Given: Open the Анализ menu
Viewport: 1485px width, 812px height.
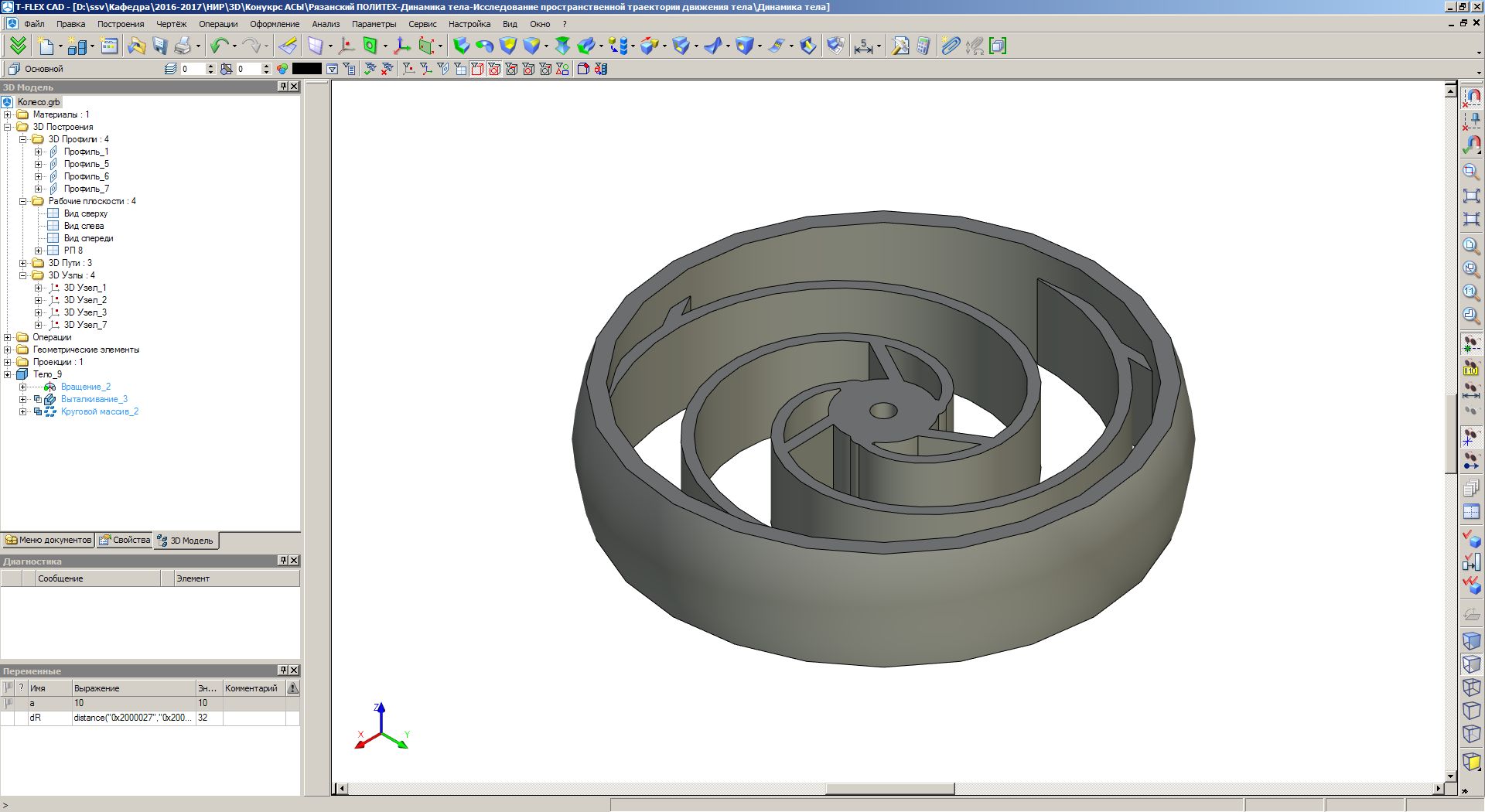Looking at the screenshot, I should 326,24.
